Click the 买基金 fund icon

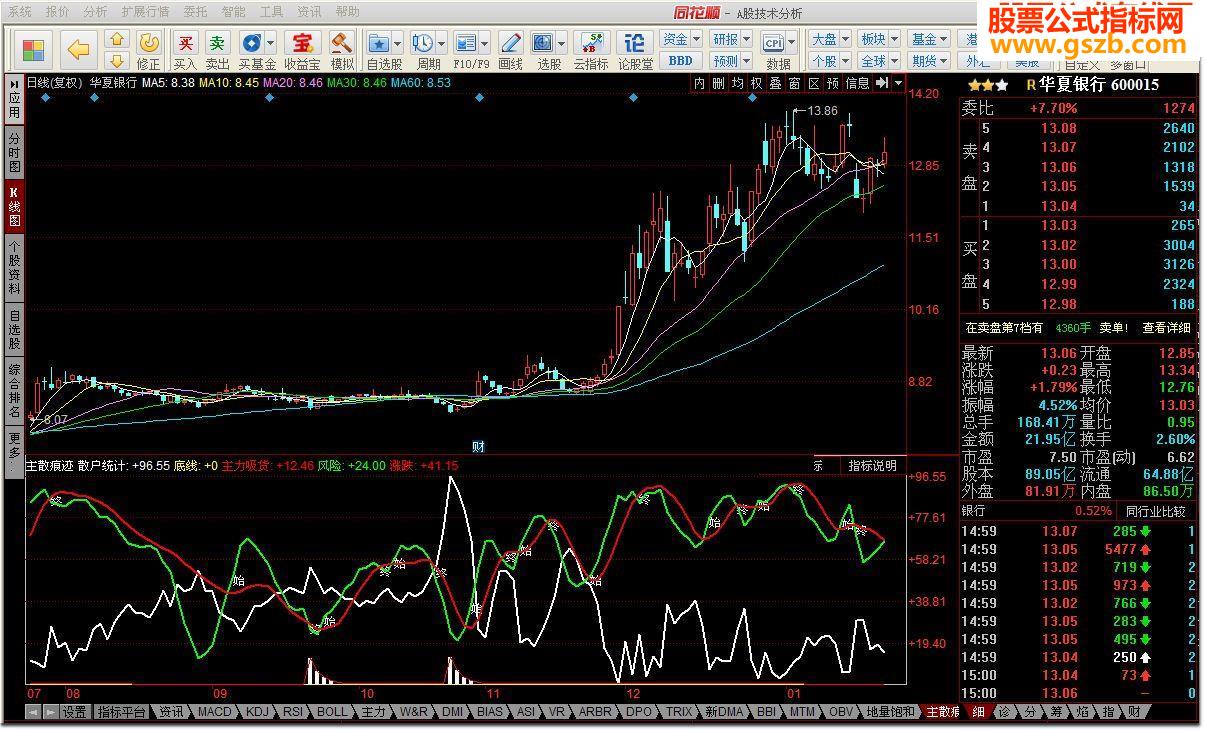(250, 43)
